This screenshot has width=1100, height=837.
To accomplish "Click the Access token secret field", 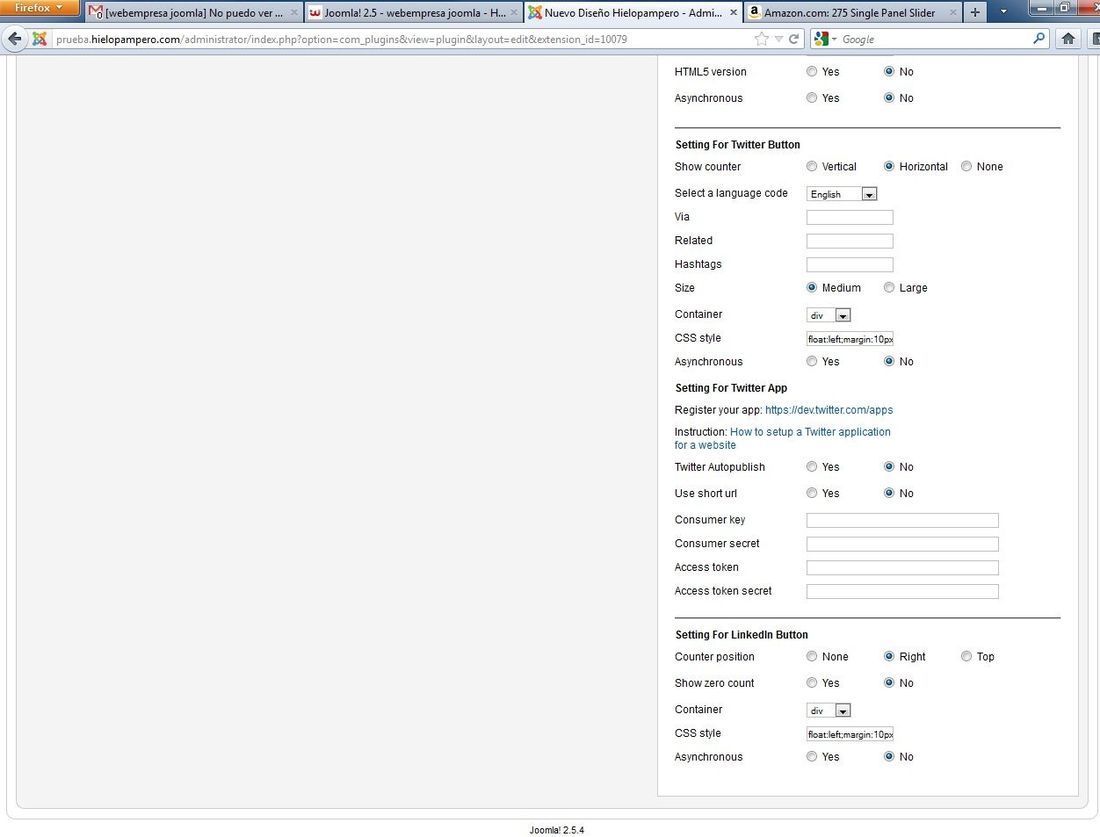I will pos(902,591).
